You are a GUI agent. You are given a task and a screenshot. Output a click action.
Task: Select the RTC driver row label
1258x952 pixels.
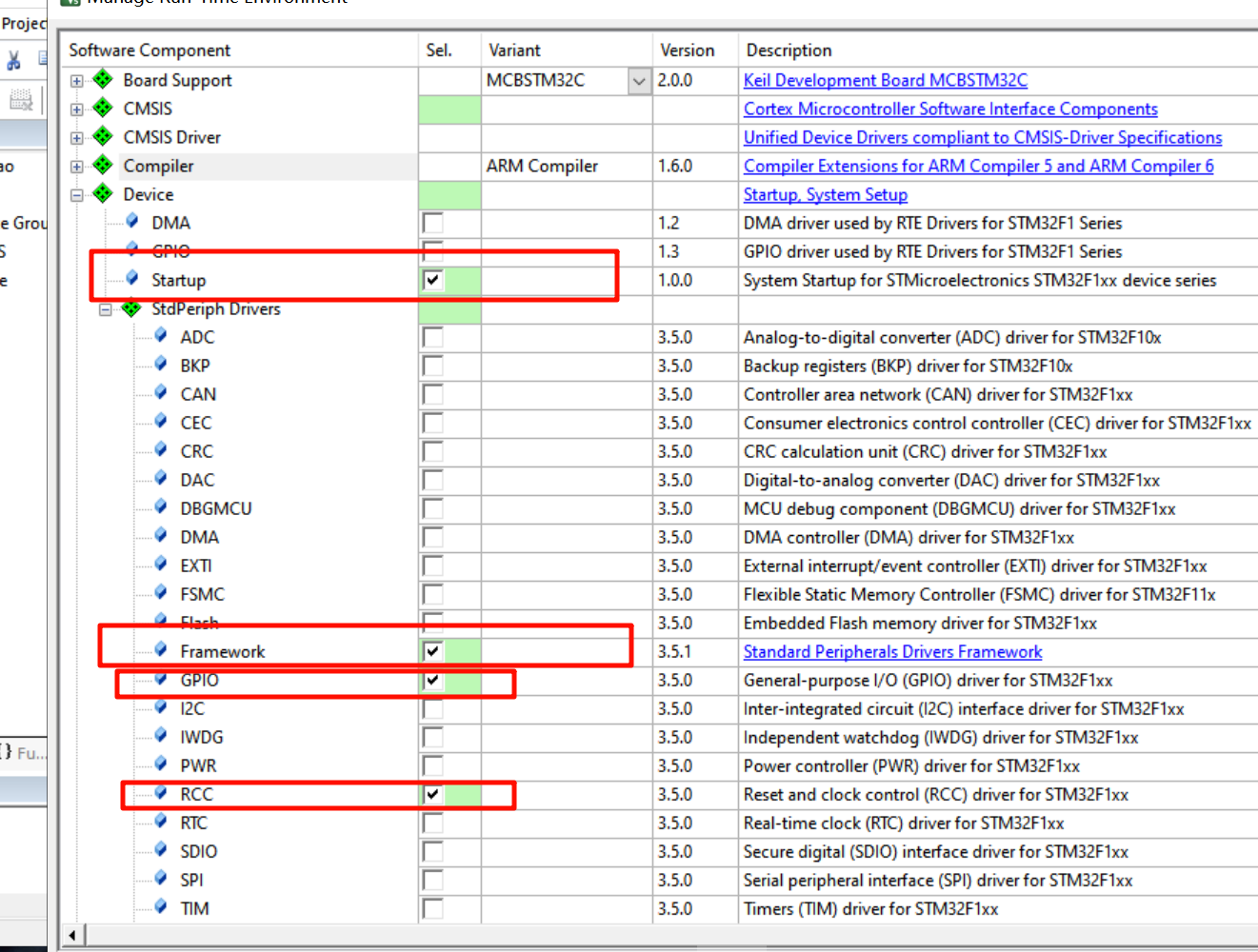[x=193, y=823]
